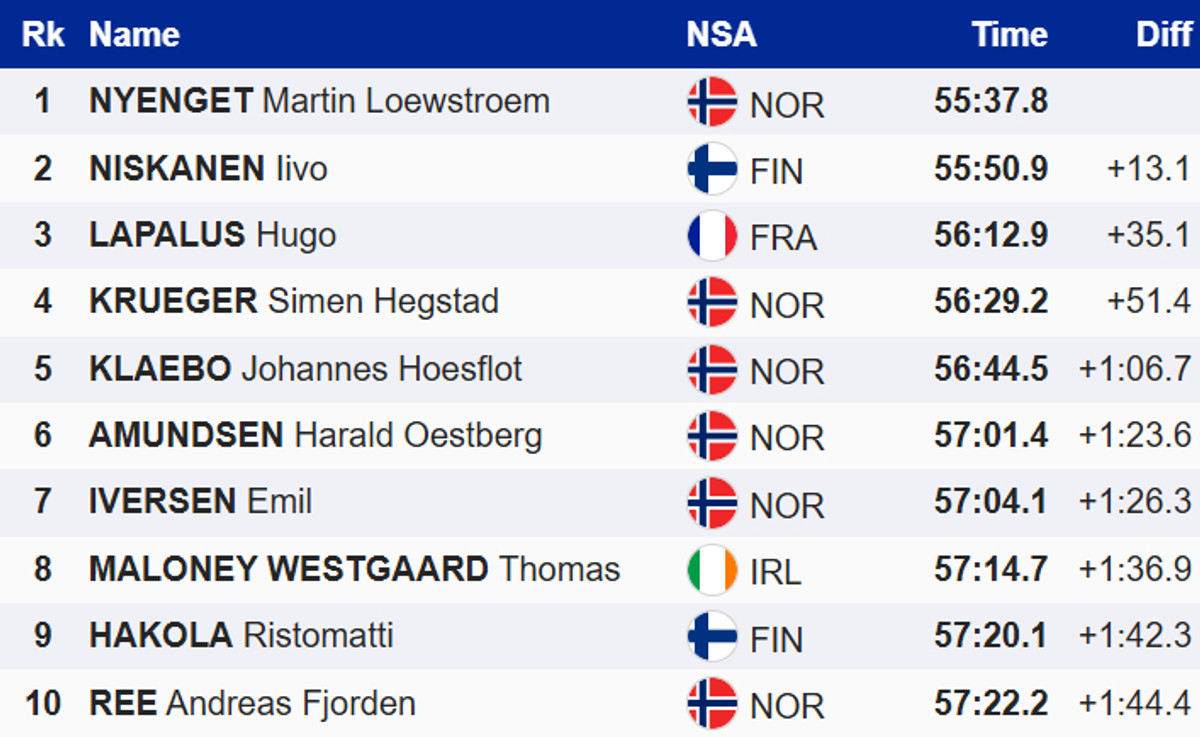
Task: Click France flag icon beside Lapalus
Action: (x=712, y=236)
